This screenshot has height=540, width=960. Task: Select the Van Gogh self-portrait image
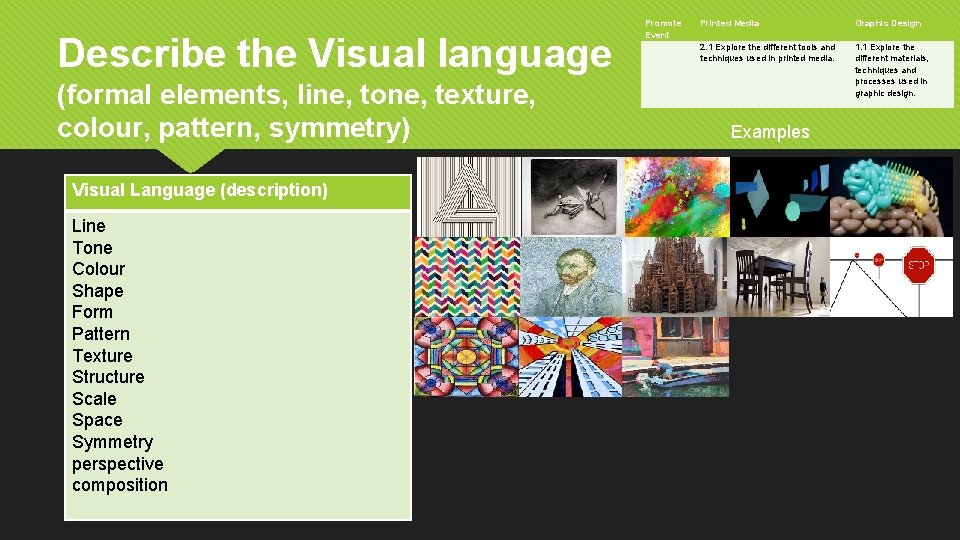[x=571, y=277]
